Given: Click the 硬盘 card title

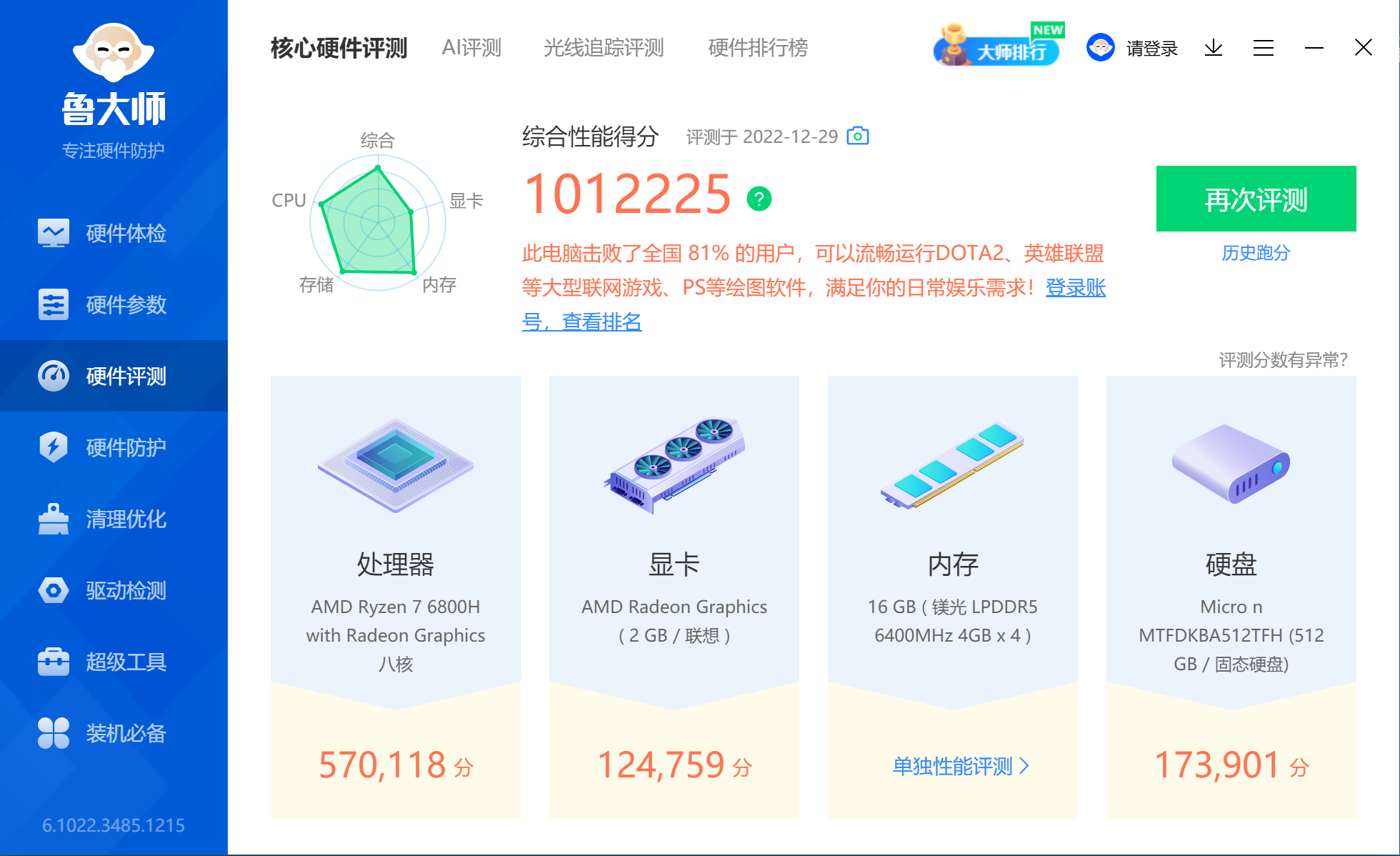Looking at the screenshot, I should point(1231,564).
